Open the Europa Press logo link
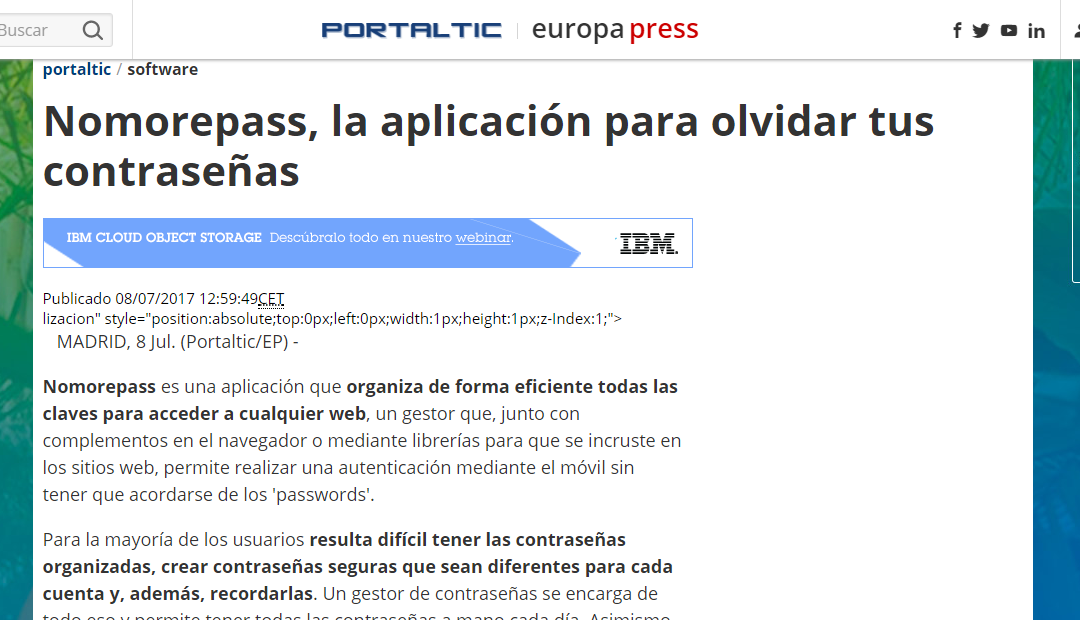This screenshot has width=1080, height=620. [x=615, y=30]
